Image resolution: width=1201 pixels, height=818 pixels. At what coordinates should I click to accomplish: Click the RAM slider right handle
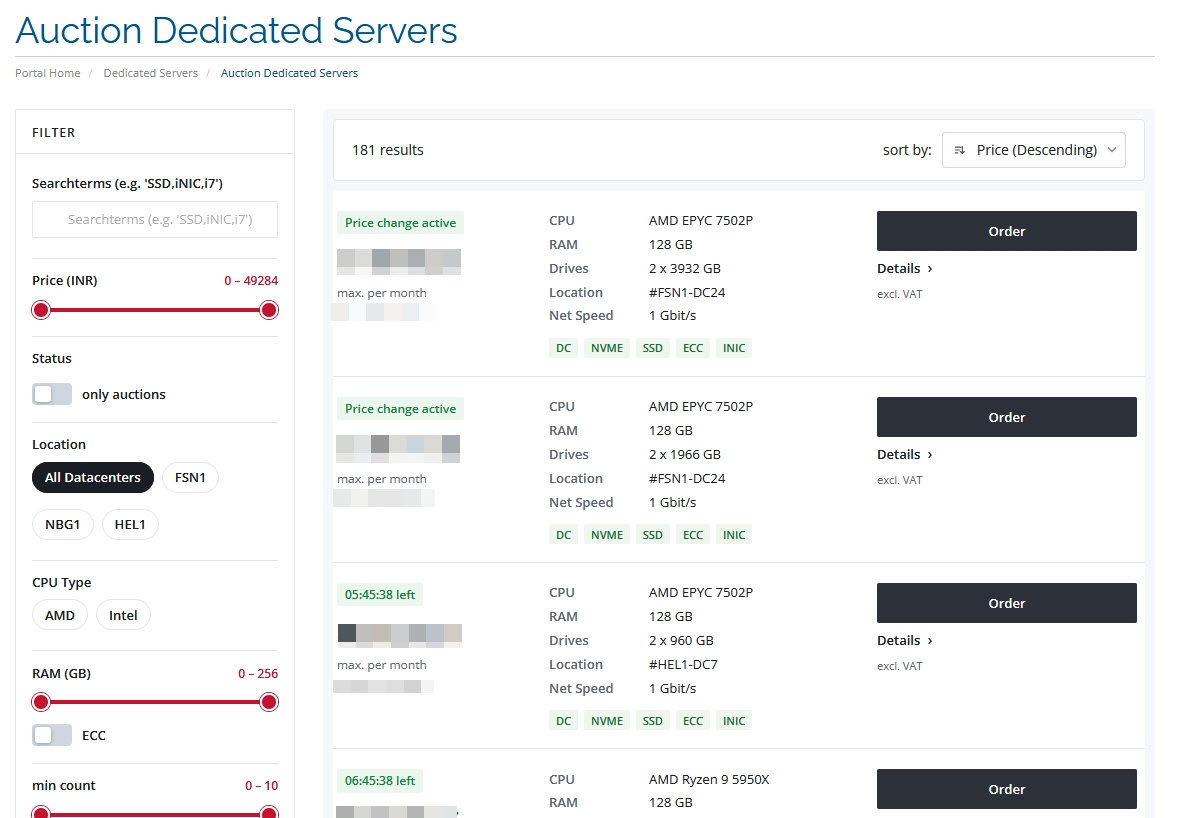point(269,702)
